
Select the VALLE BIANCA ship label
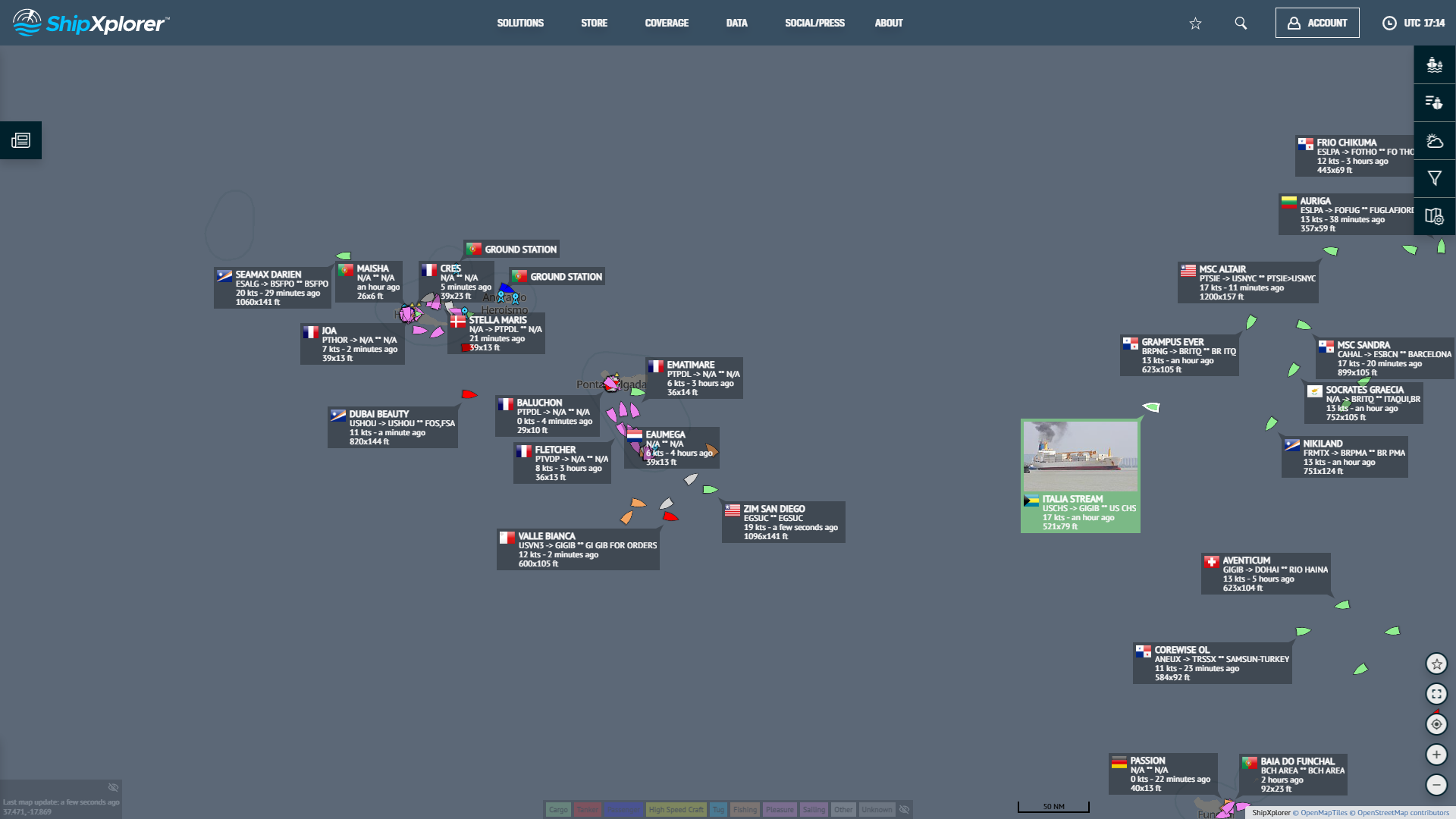[578, 549]
